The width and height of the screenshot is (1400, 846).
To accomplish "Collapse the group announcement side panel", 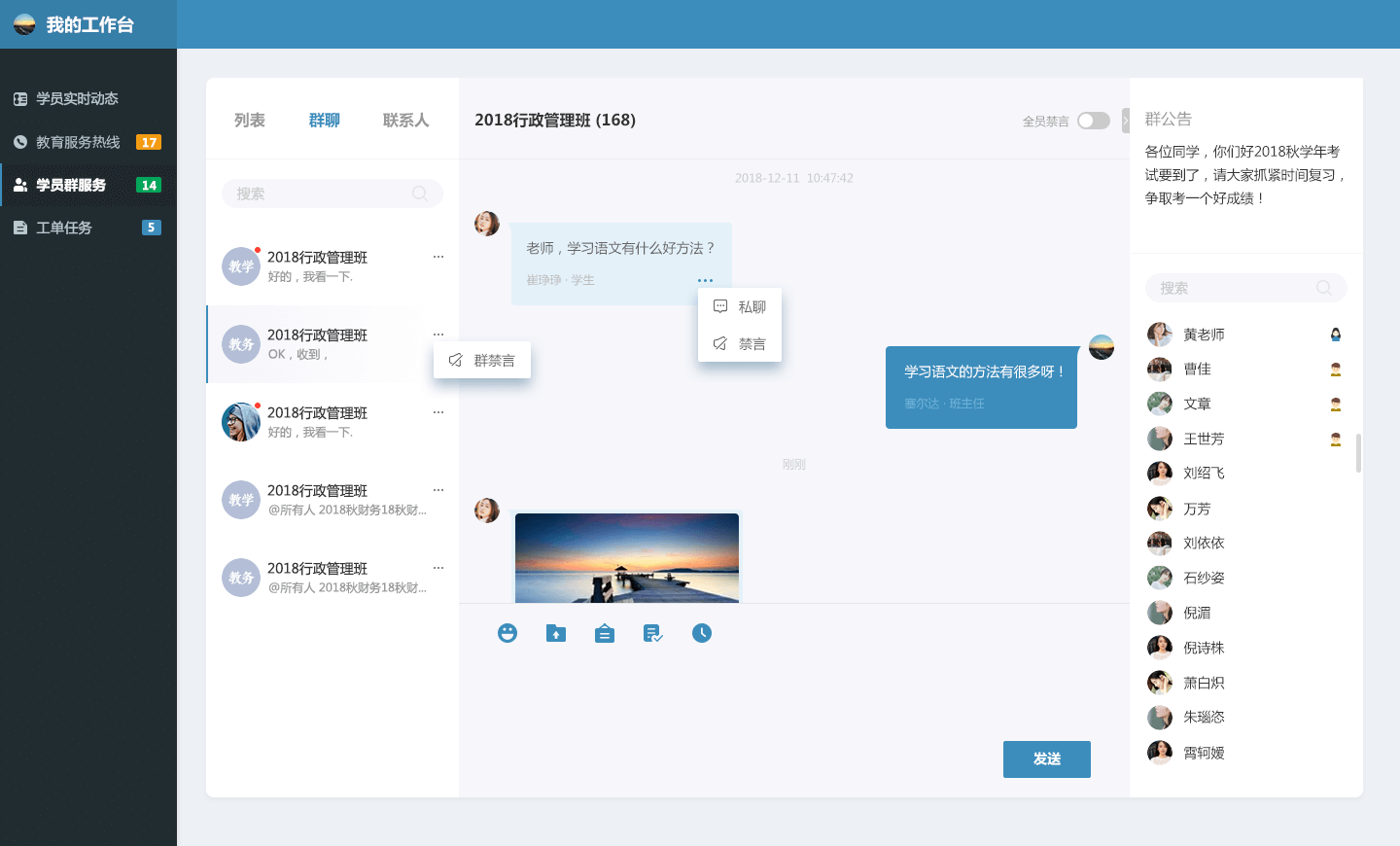I will tap(1126, 121).
